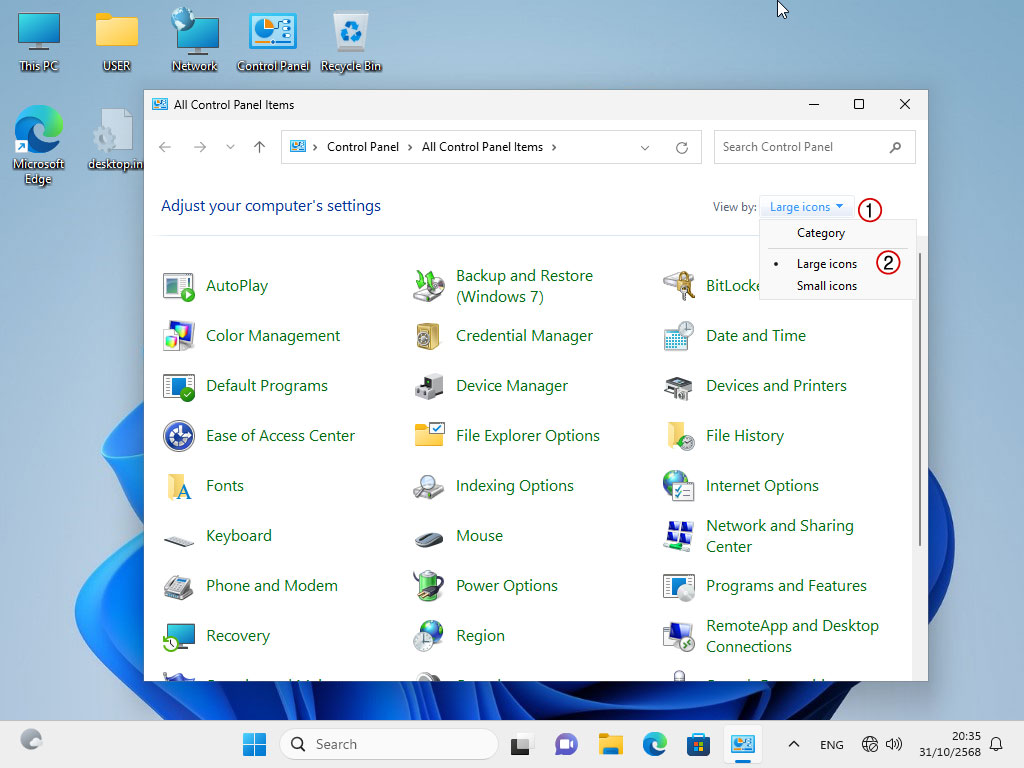Open the Power Options icon
The image size is (1024, 768).
[x=429, y=586]
